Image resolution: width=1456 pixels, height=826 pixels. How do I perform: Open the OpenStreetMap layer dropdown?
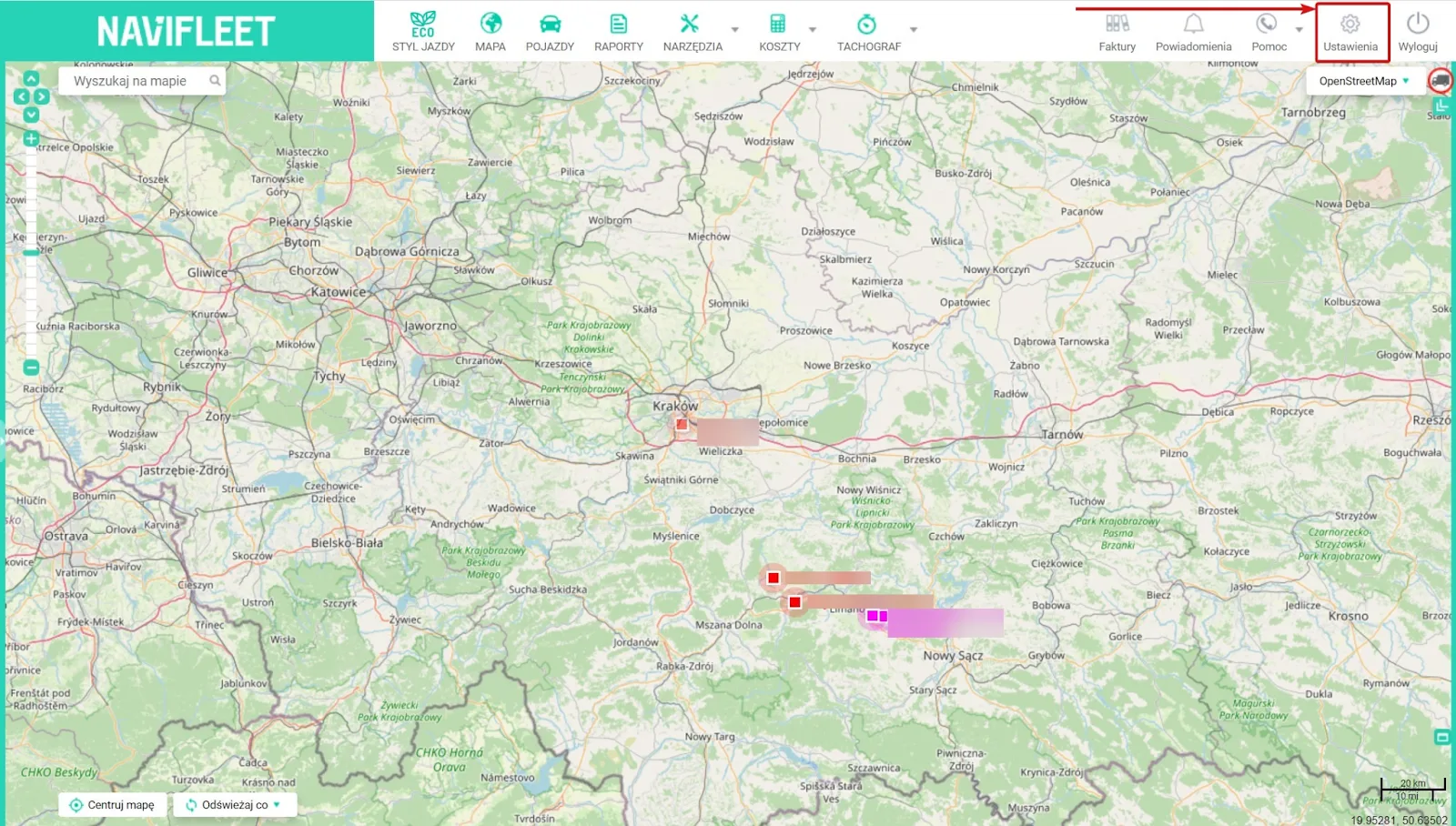(x=1365, y=81)
